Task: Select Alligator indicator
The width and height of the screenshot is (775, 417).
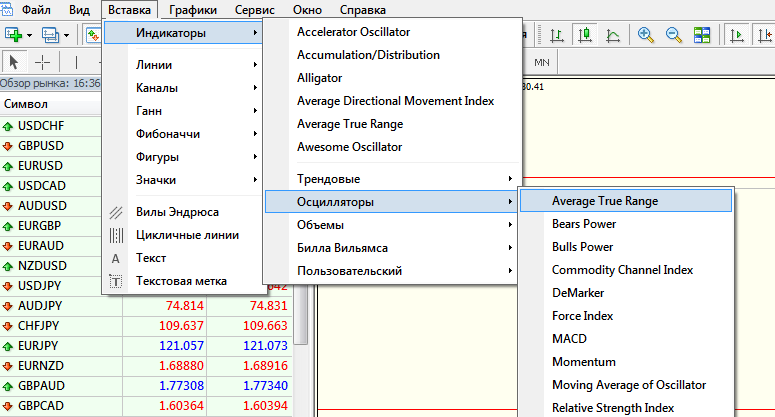Action: pos(319,78)
